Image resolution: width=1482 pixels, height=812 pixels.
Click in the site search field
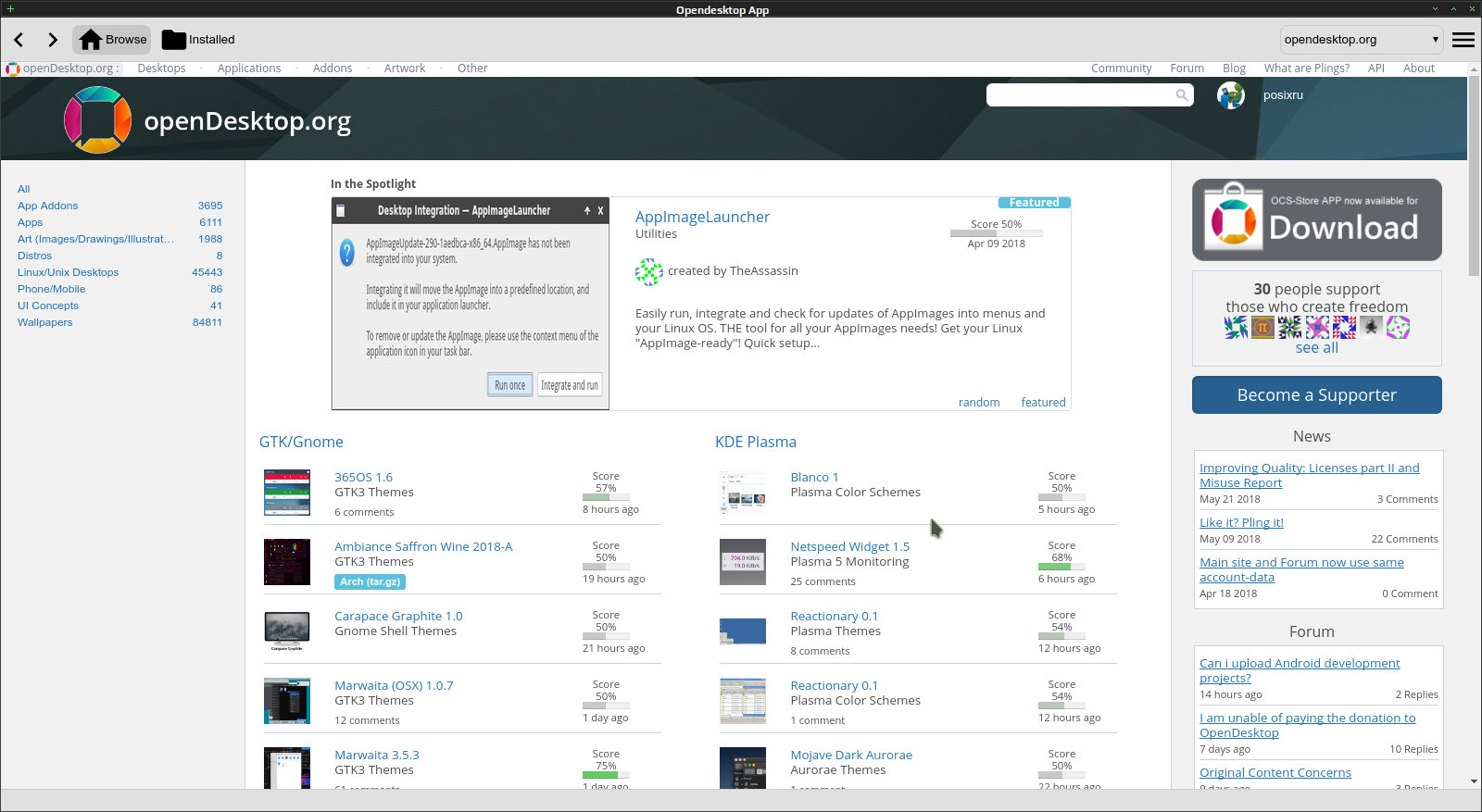pos(1080,94)
